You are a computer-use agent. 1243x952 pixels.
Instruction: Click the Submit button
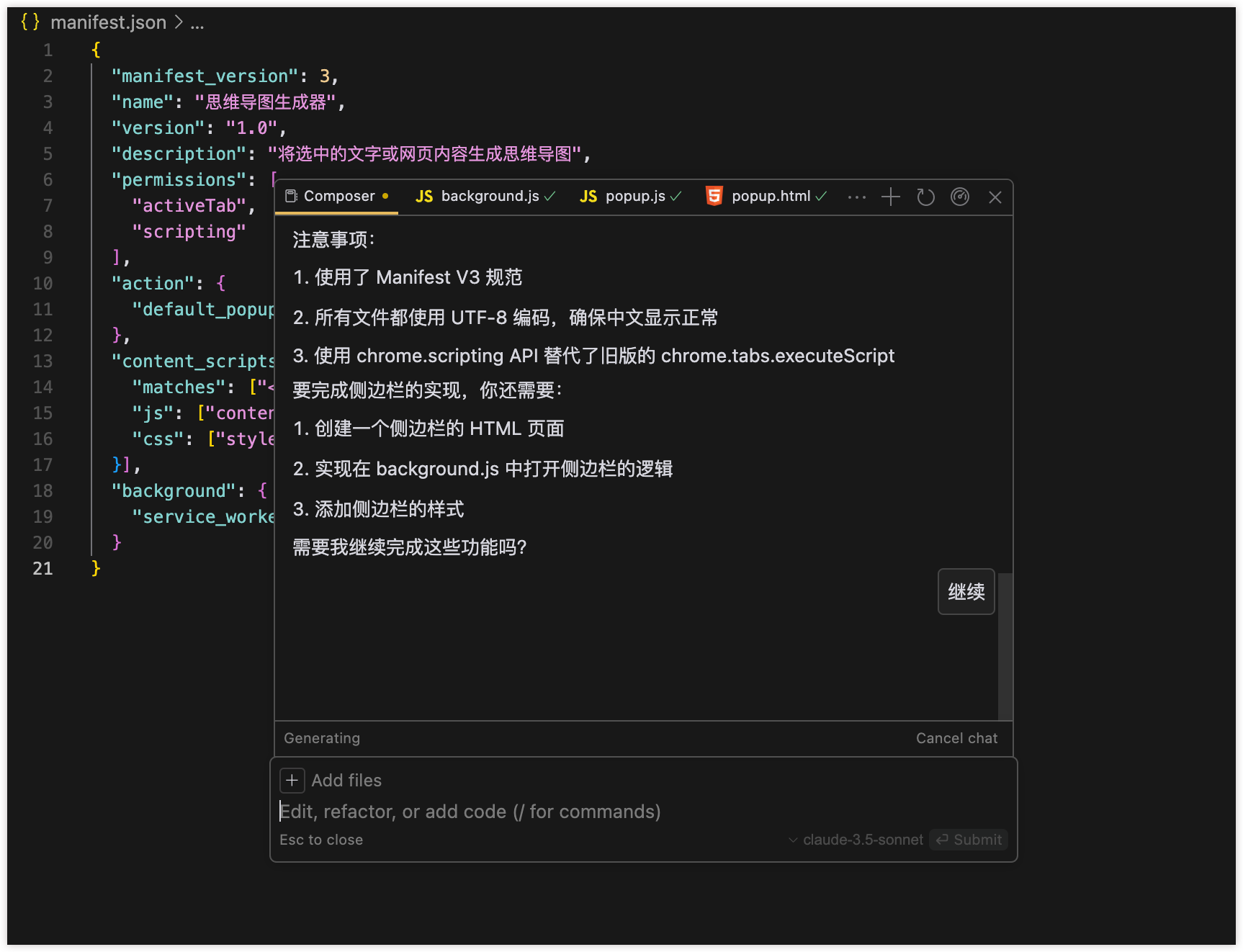(x=969, y=840)
